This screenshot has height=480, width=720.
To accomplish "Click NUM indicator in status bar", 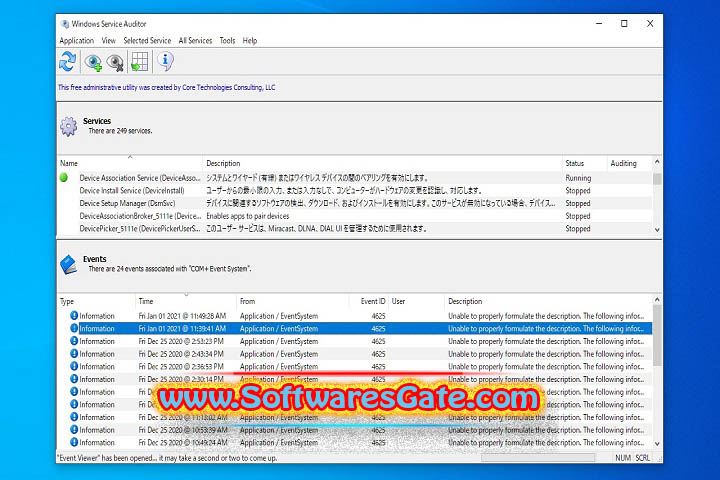I will click(x=623, y=457).
